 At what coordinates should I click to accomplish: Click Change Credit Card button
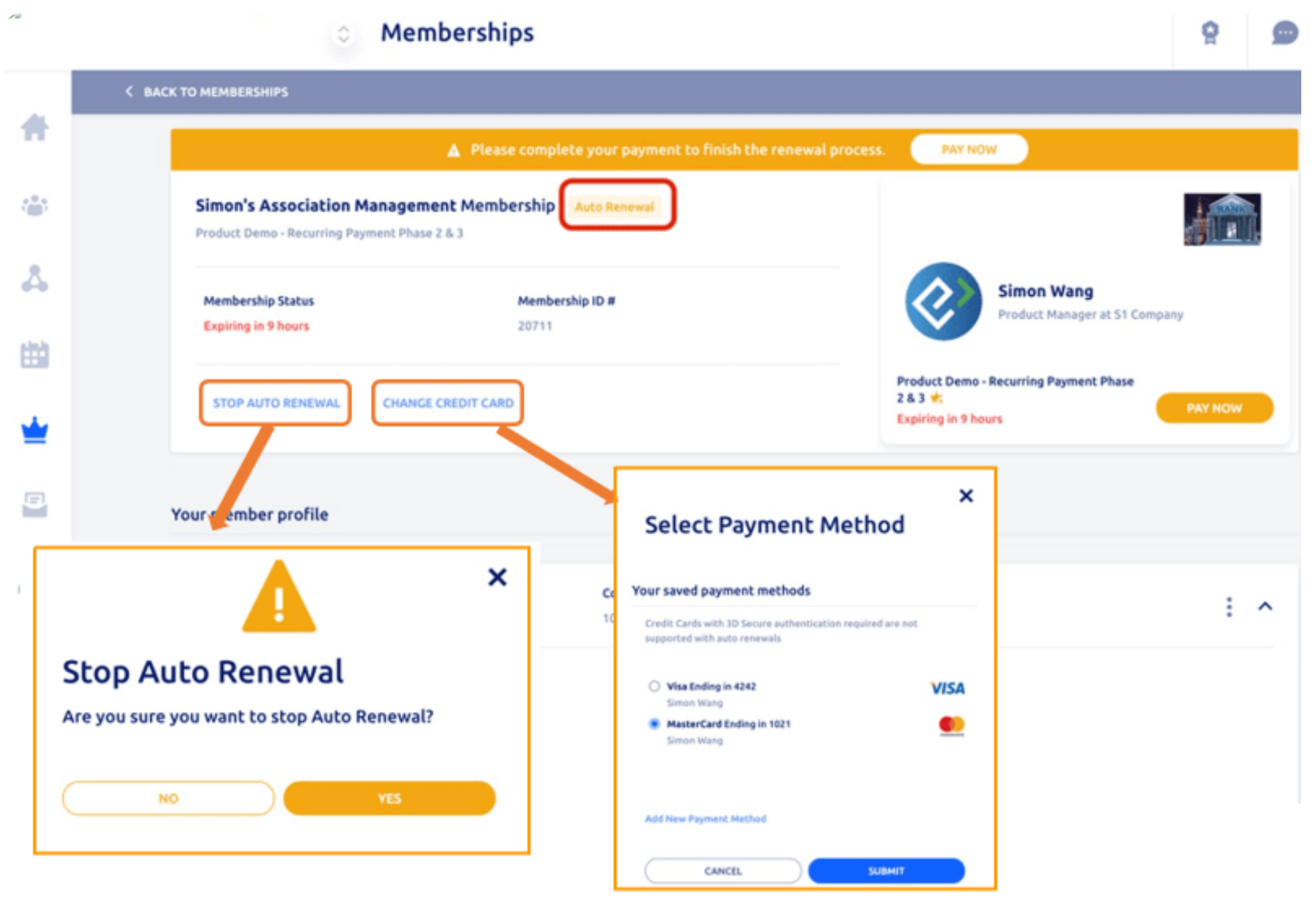click(x=448, y=403)
